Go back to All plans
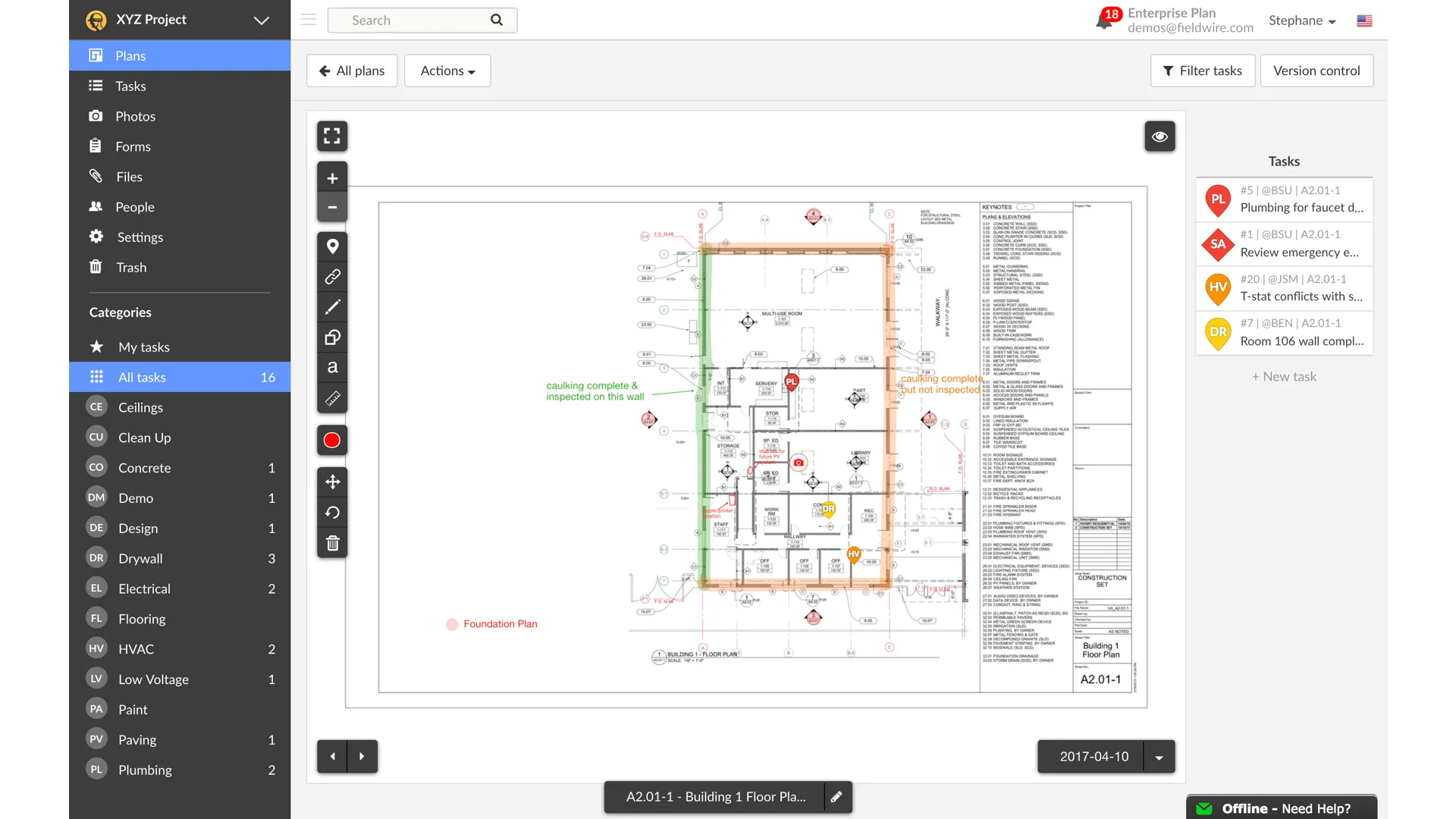This screenshot has width=1456, height=819. pyautogui.click(x=352, y=71)
